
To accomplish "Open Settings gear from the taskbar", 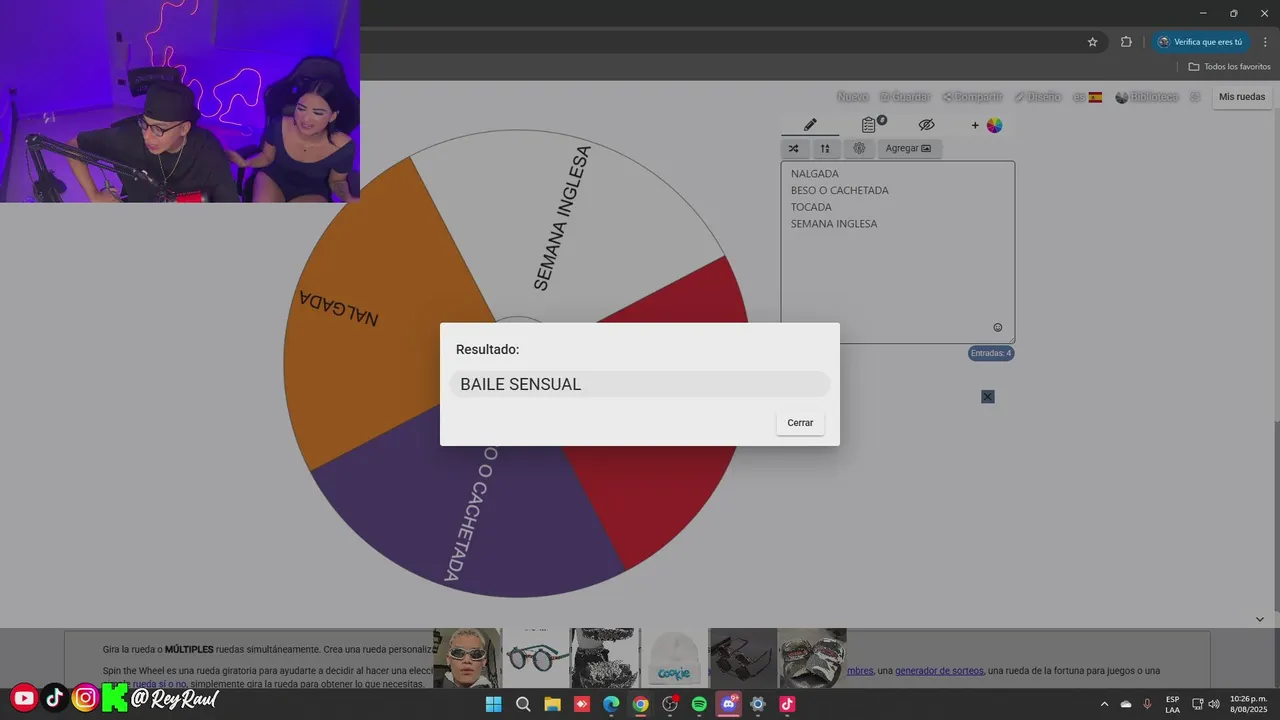I will tap(758, 704).
